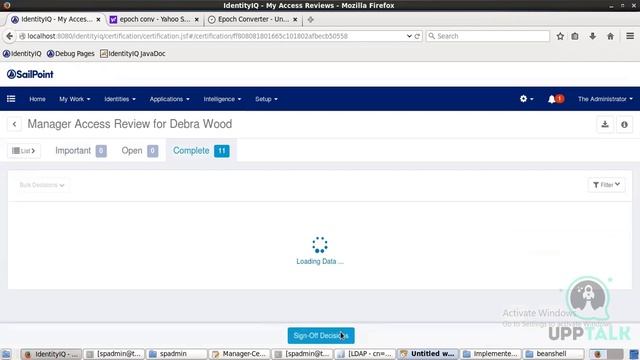
Task: Click the SailPoint logo
Action: coord(30,74)
